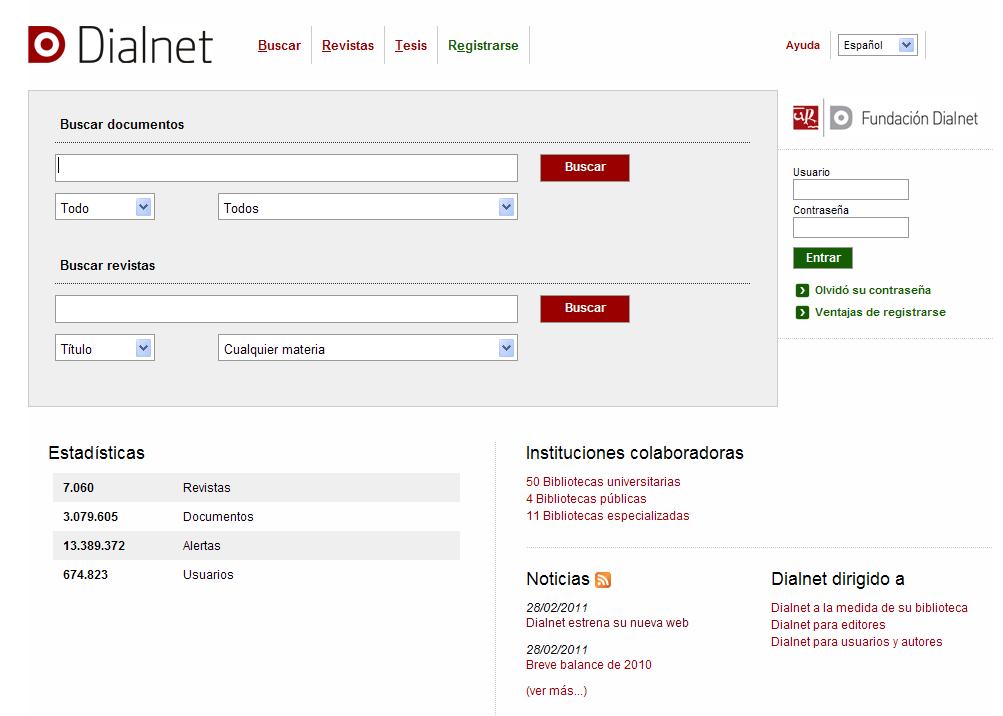This screenshot has width=1003, height=716.
Task: Open the Revistas menu item
Action: point(347,45)
